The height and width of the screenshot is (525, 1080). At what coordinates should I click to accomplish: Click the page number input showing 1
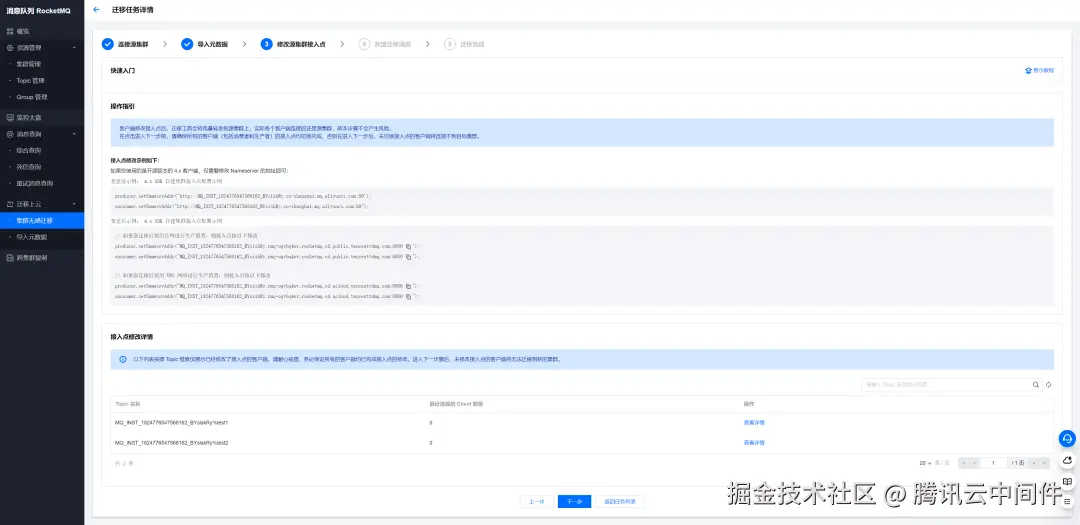coord(994,463)
